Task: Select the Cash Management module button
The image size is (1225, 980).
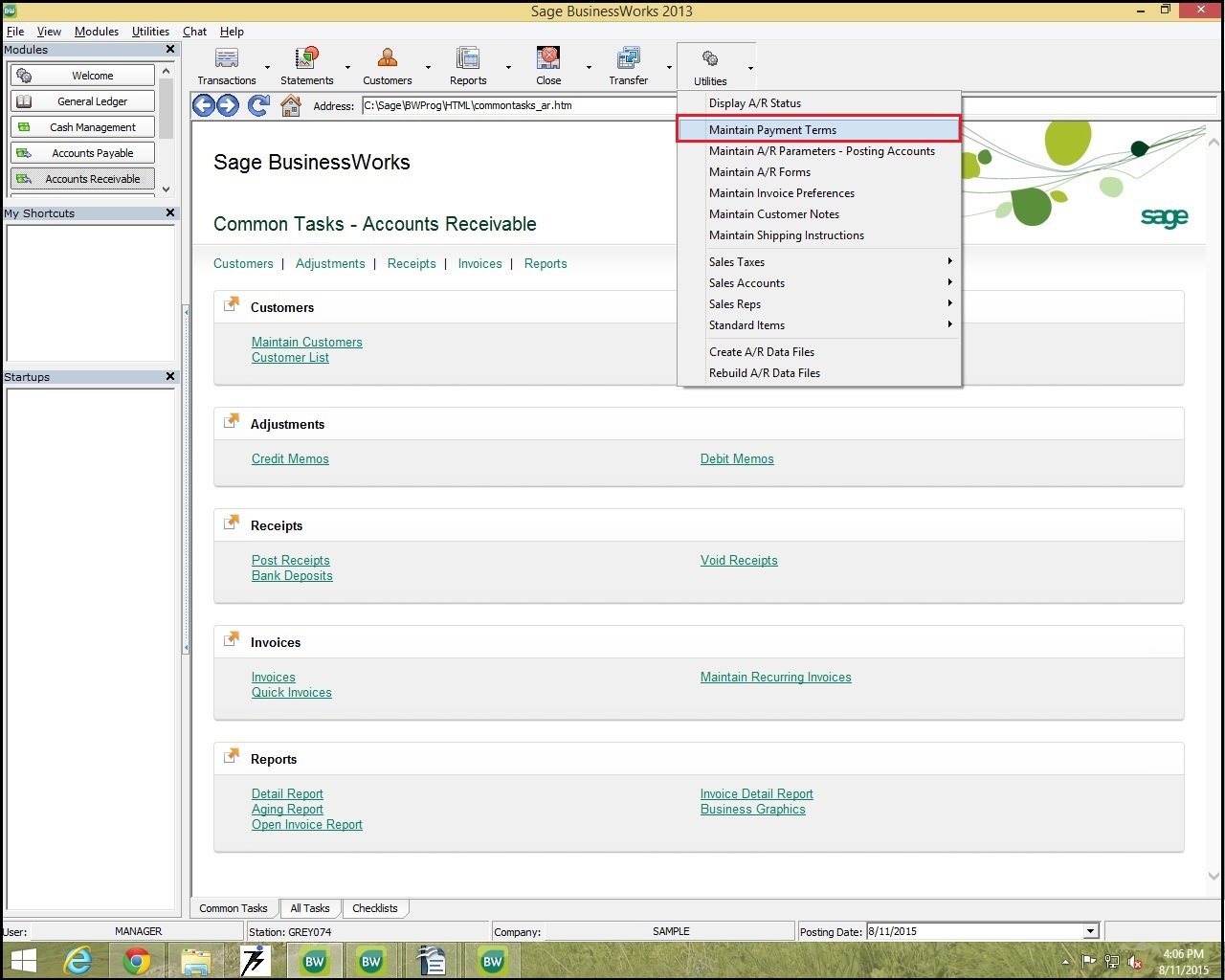Action: [82, 127]
